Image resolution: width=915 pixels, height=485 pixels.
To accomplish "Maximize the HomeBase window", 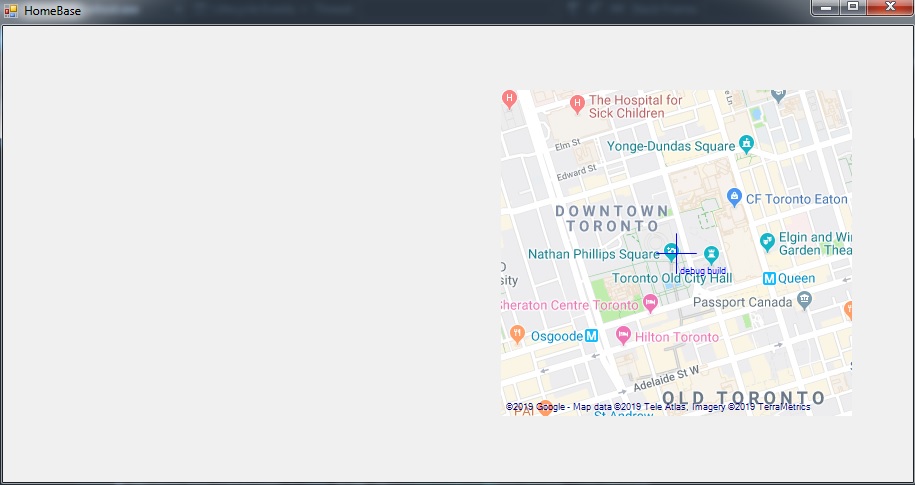I will (x=853, y=8).
